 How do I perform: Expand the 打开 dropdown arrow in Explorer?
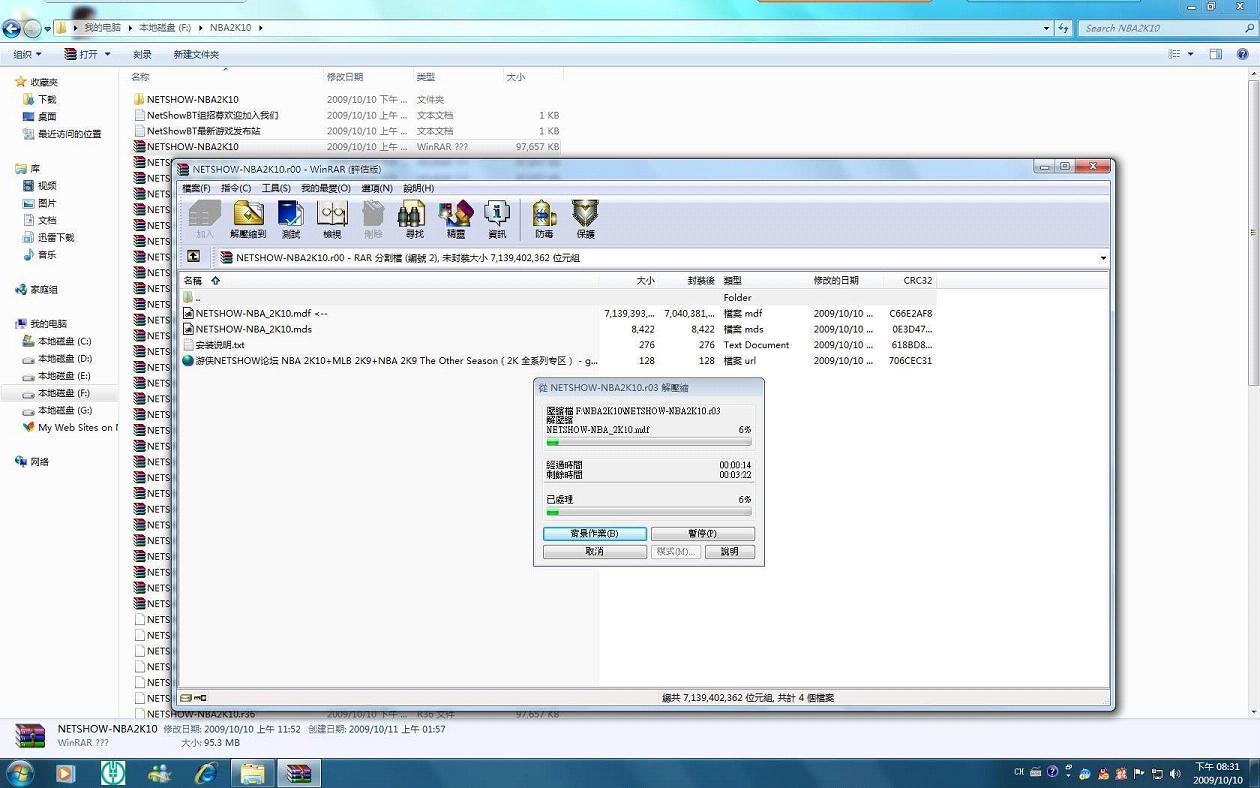(x=107, y=54)
